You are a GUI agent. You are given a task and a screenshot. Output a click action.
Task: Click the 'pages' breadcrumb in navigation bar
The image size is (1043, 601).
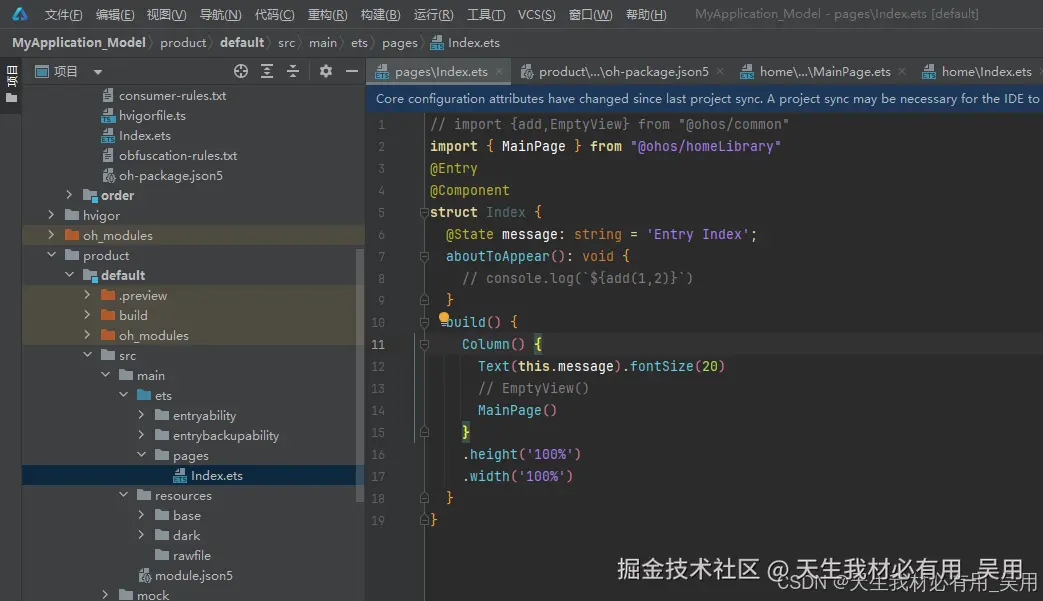(x=400, y=43)
